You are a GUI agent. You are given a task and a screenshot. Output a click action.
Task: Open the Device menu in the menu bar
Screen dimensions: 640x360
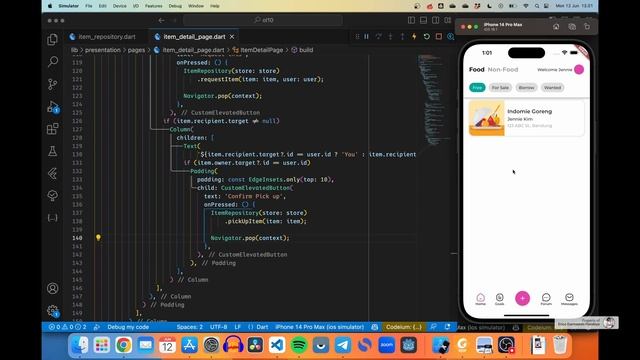point(120,6)
